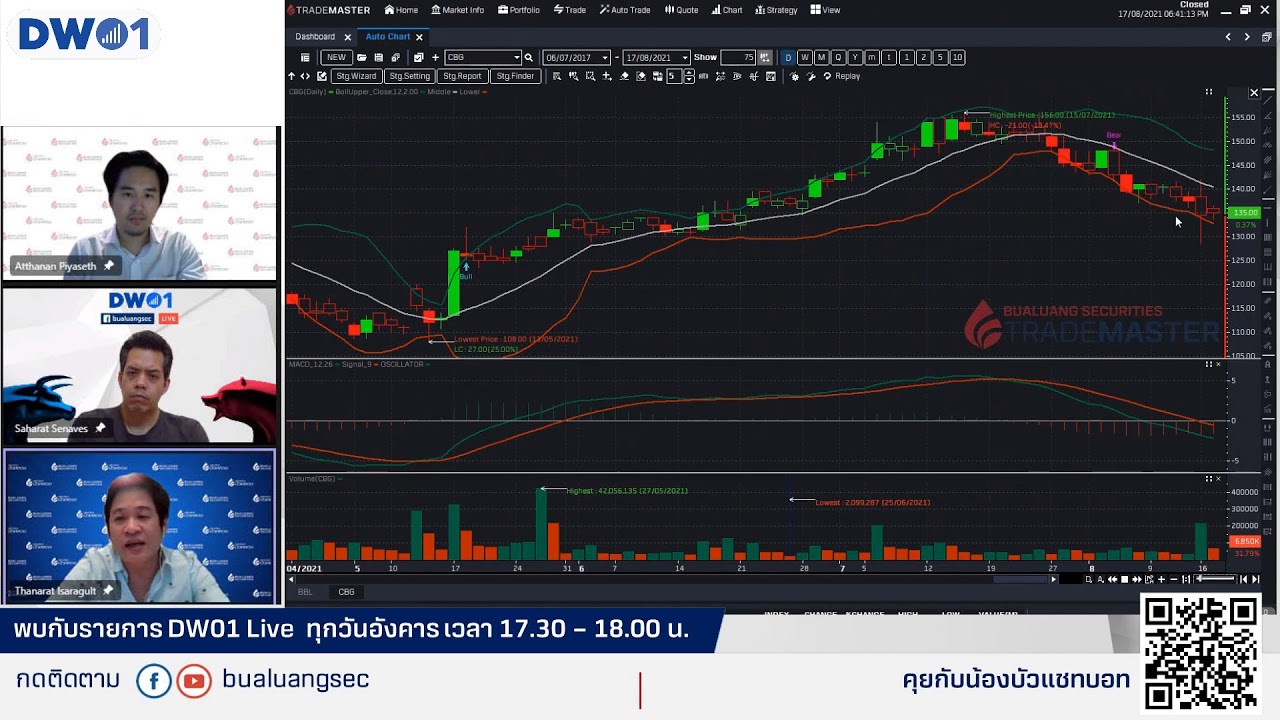Image resolution: width=1280 pixels, height=720 pixels.
Task: Click the crosshair add-point tool icon
Action: (607, 76)
